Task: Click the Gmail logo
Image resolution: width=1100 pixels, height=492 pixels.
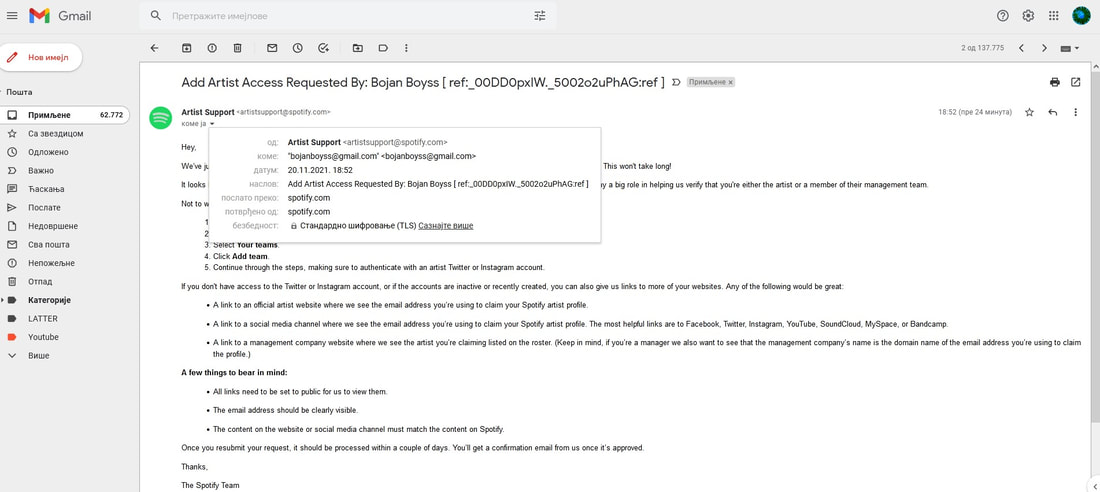Action: click(x=60, y=15)
